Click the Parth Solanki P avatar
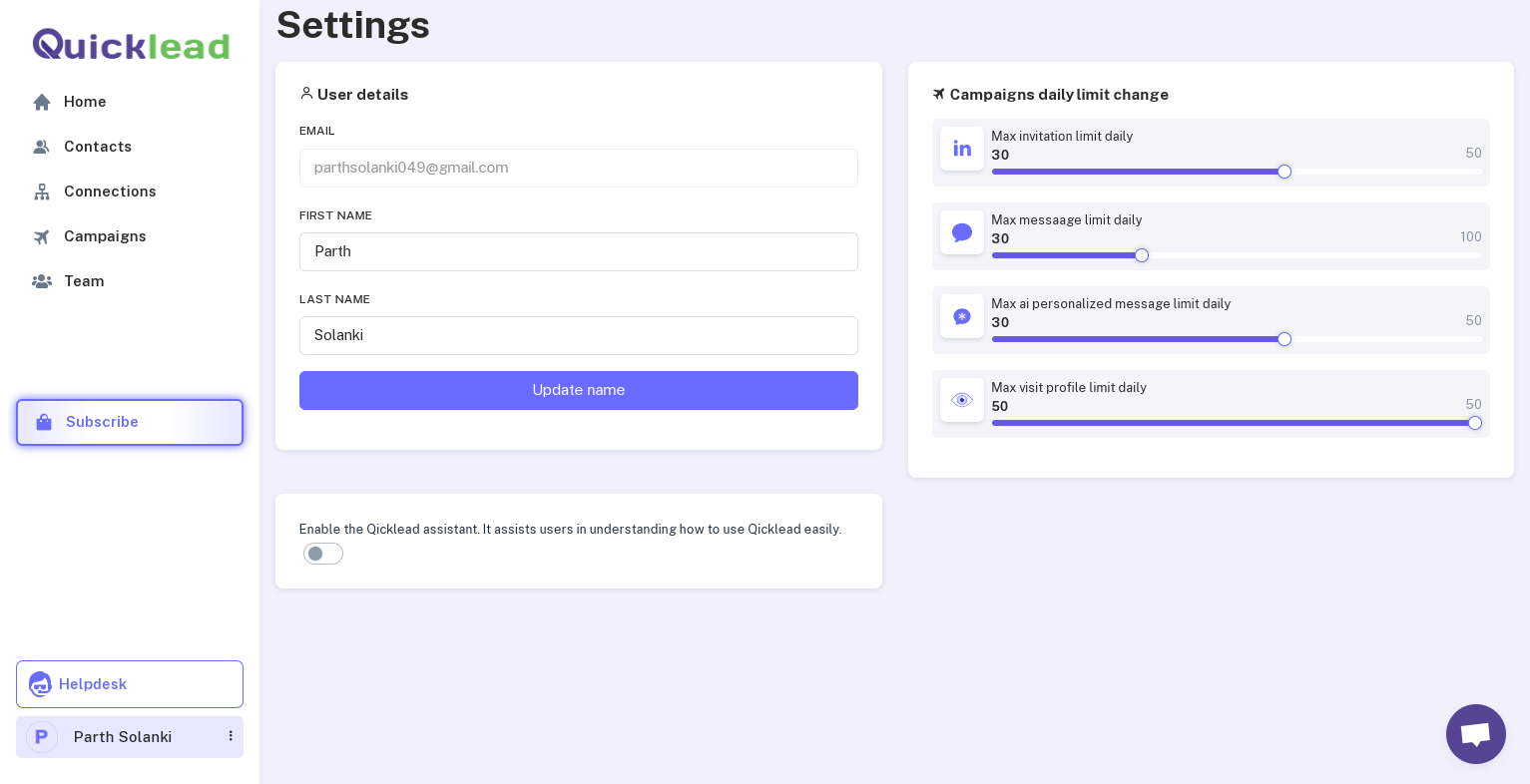The height and width of the screenshot is (784, 1530). point(42,737)
